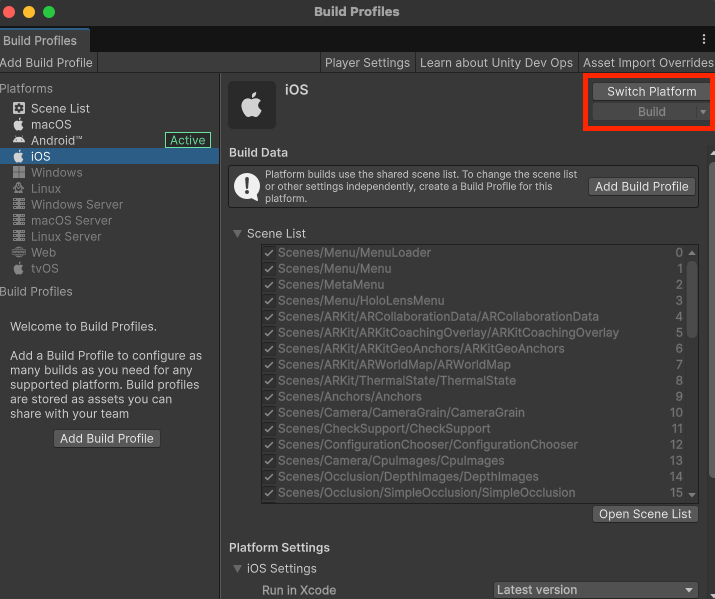Select the Linux Server platform

coord(109,236)
